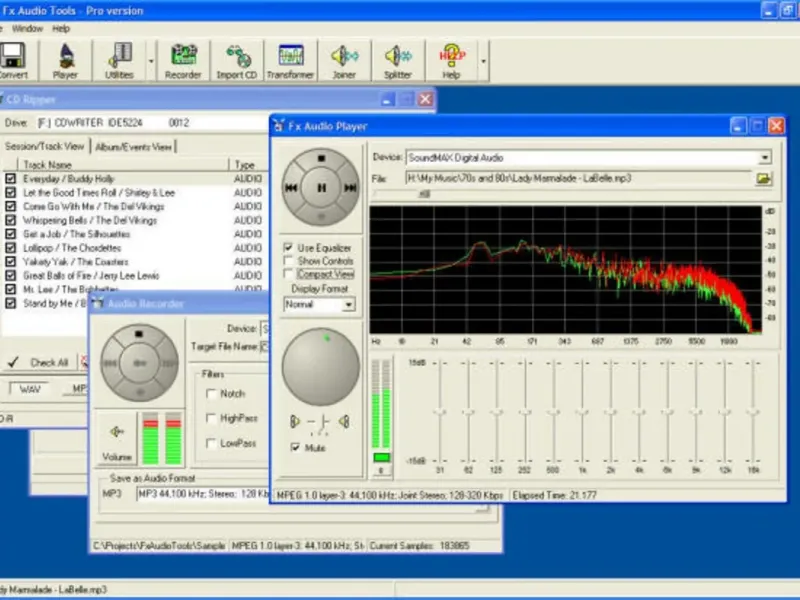Click Audio Recorder title bar icon
Viewport: 800px width, 600px height.
[98, 303]
